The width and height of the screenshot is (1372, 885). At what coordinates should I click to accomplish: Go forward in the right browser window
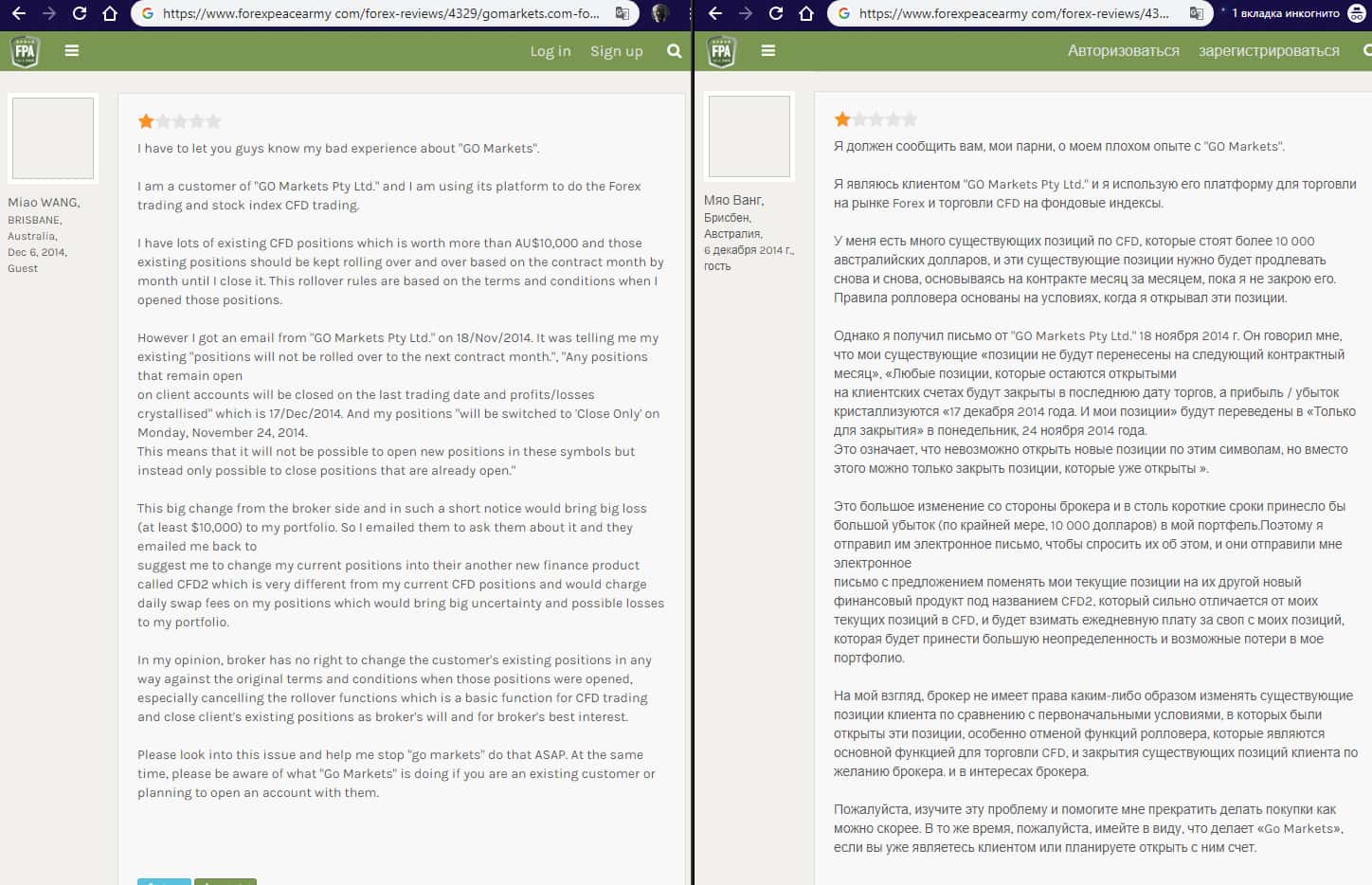click(746, 13)
